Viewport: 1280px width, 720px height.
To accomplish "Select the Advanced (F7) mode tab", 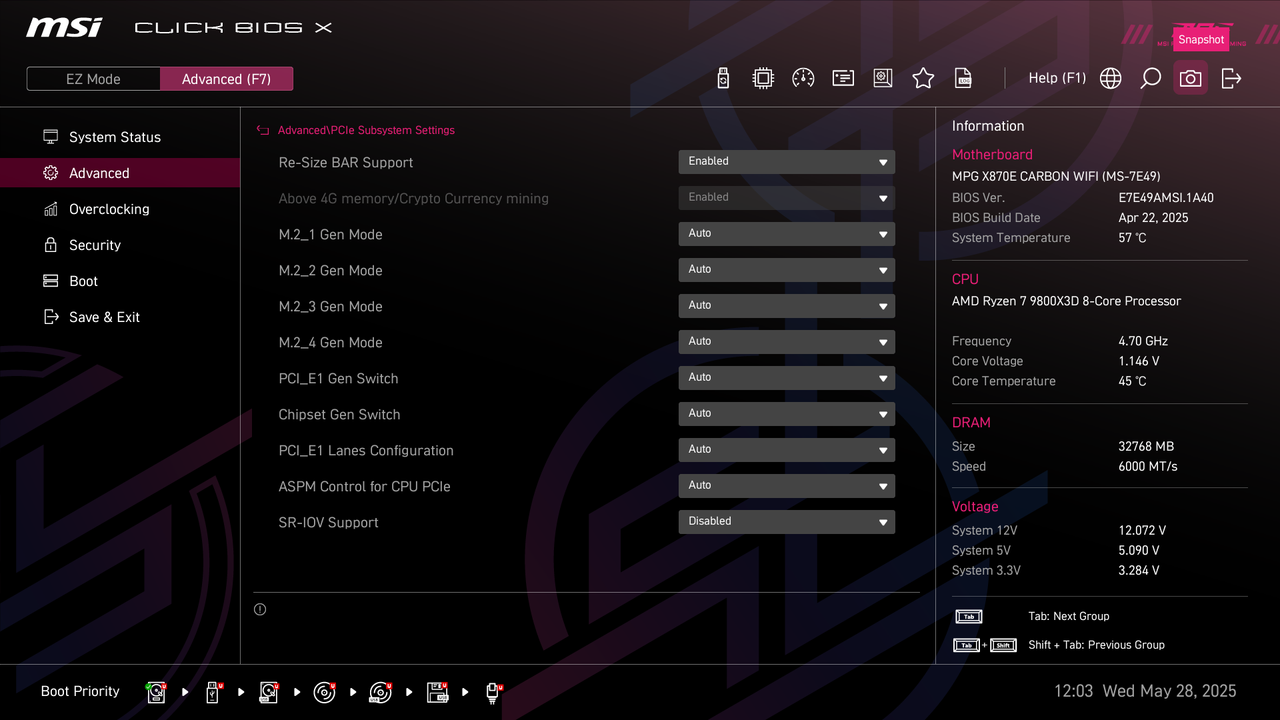I will 226,79.
